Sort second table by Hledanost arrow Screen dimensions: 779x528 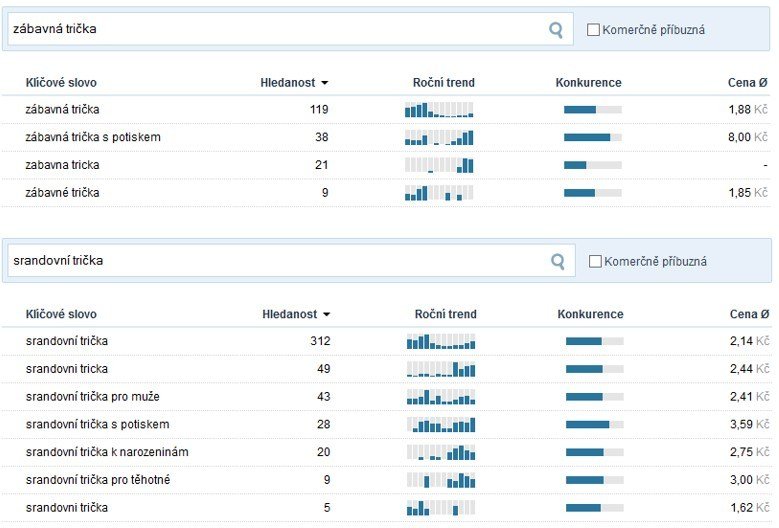(326, 314)
